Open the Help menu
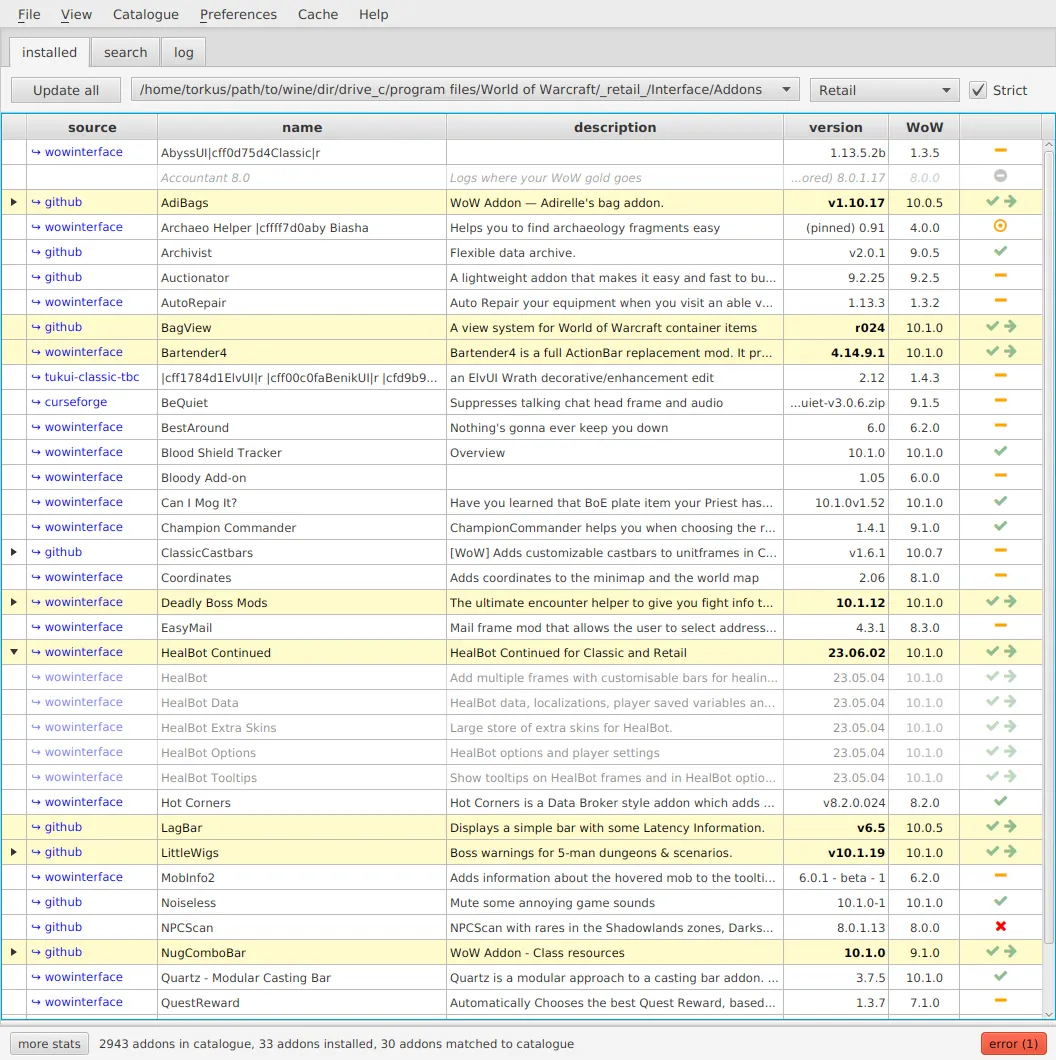 coord(373,14)
